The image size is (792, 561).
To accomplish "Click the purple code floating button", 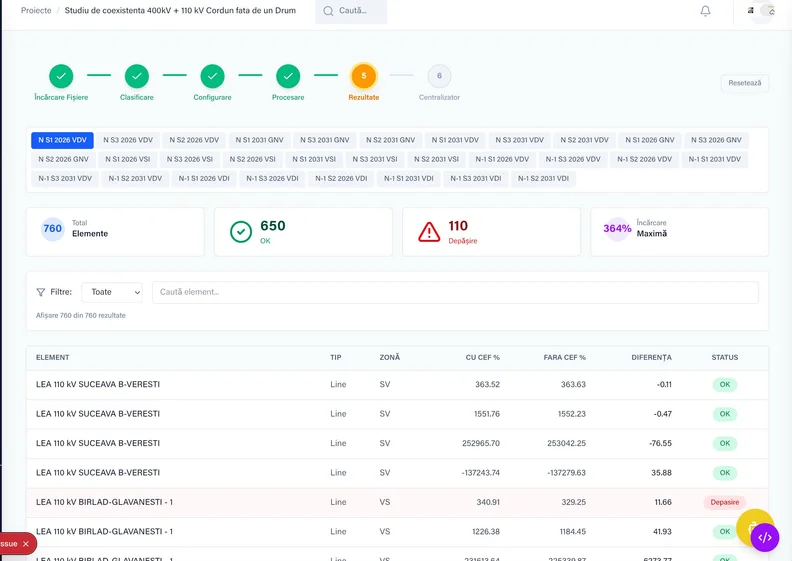I will 764,537.
